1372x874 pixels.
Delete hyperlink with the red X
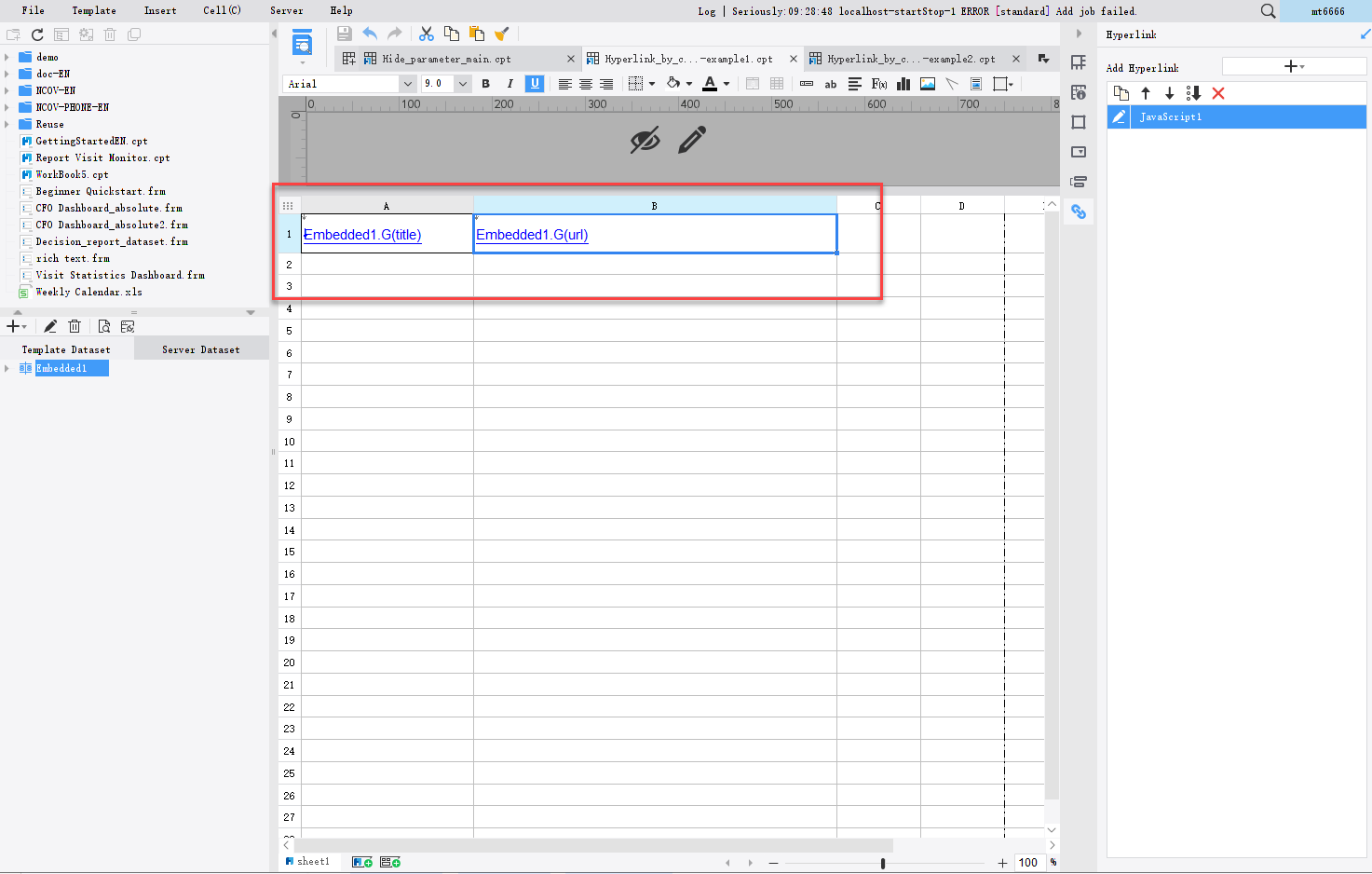tap(1218, 93)
